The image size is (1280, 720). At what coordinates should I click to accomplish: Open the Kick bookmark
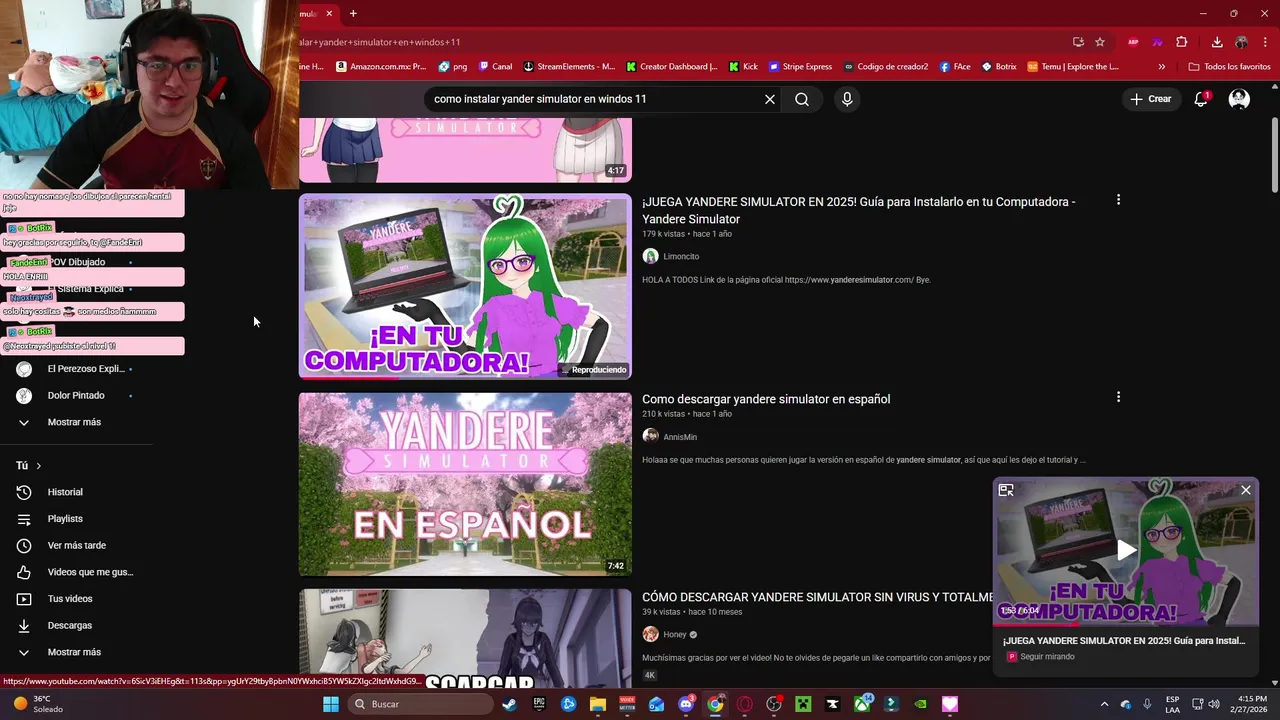click(743, 67)
